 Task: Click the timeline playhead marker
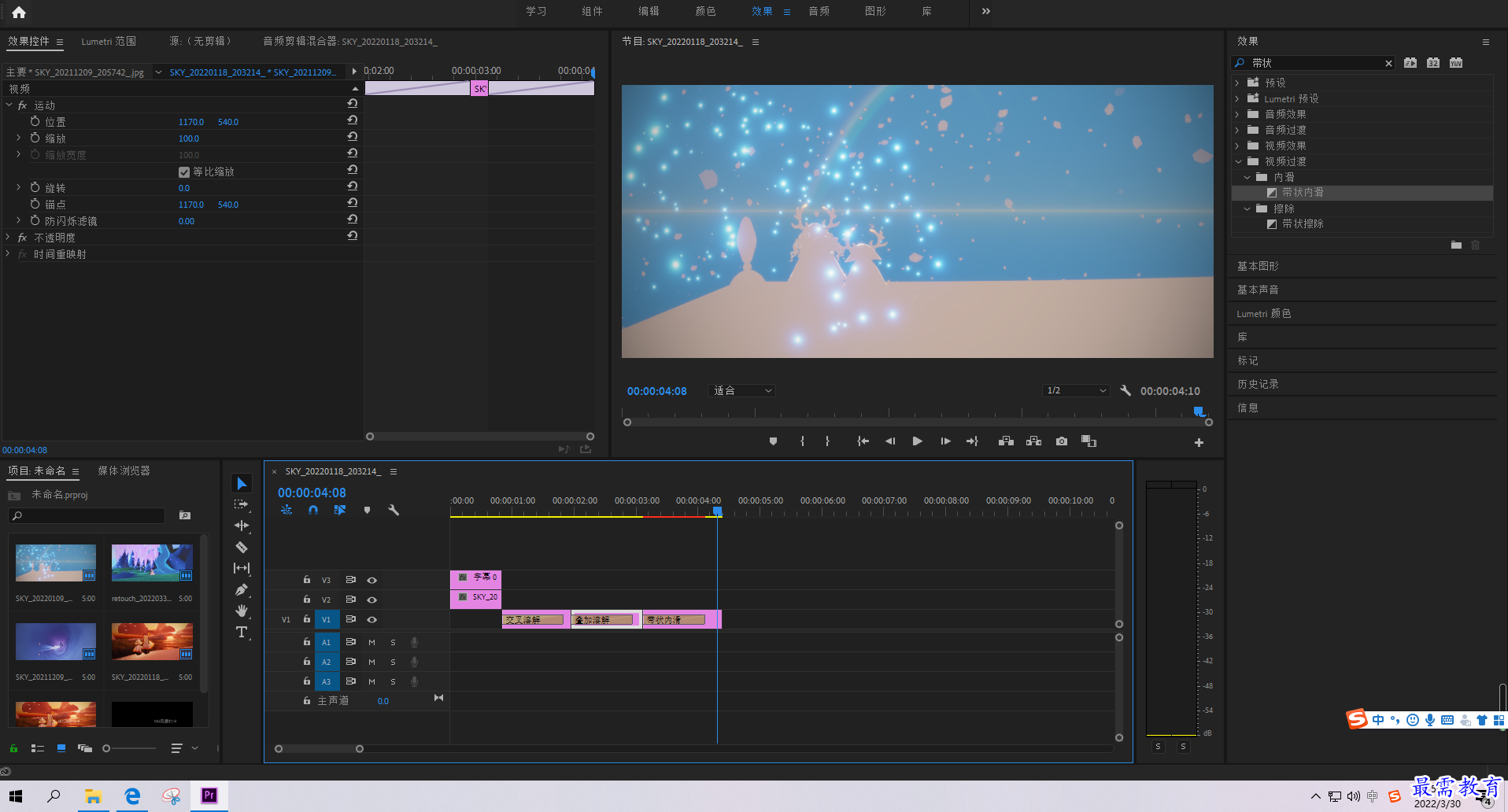tap(717, 511)
